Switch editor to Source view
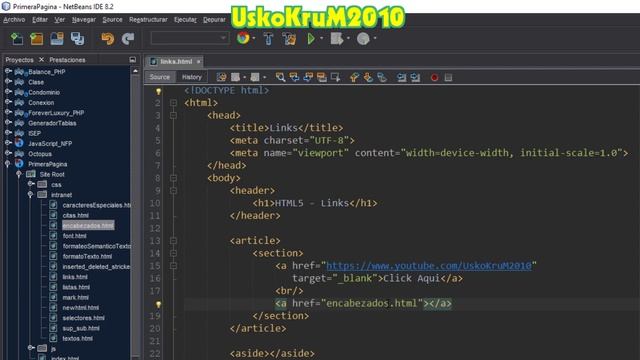 160,77
